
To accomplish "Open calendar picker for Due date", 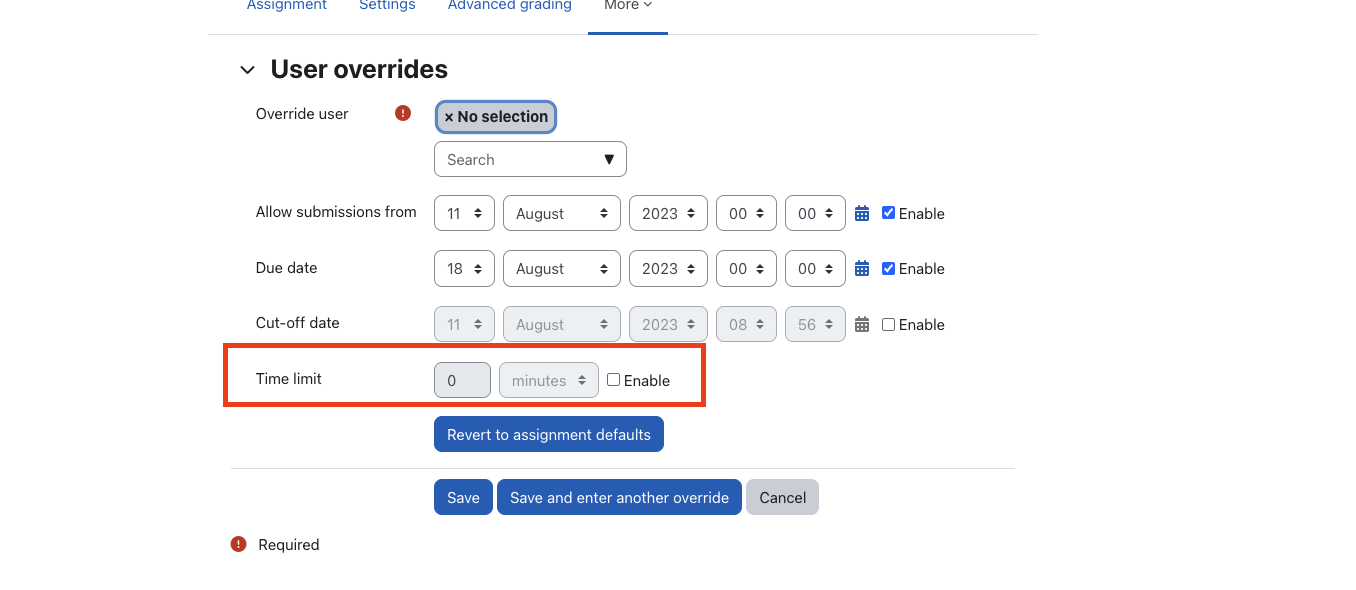I will (862, 268).
